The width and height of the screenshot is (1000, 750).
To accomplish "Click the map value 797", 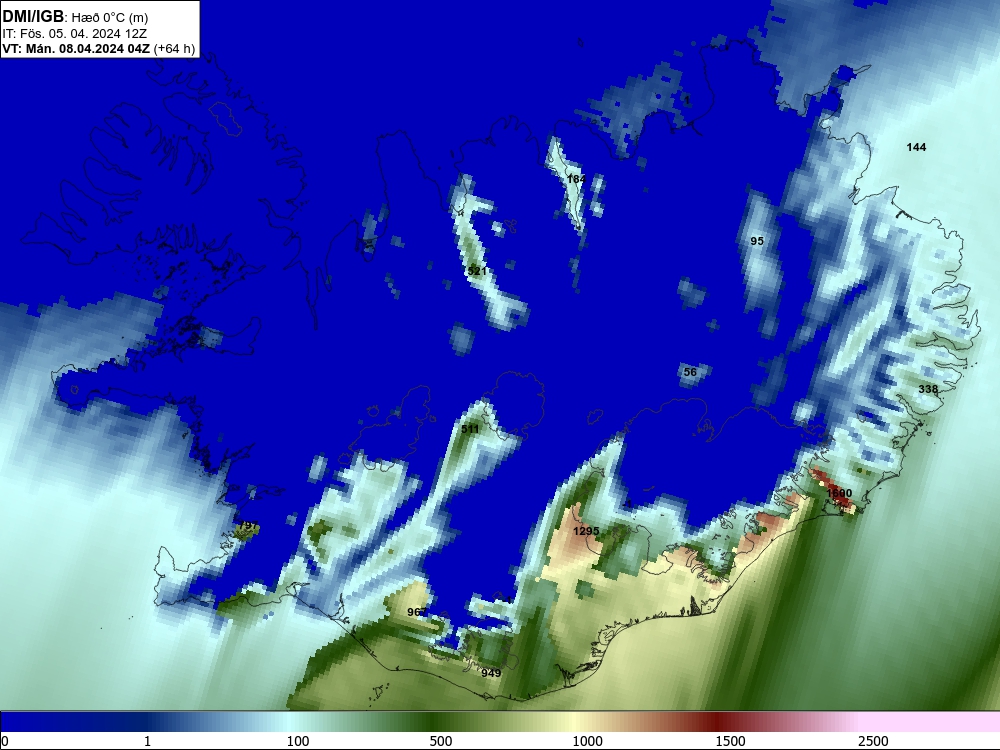I will coord(248,526).
